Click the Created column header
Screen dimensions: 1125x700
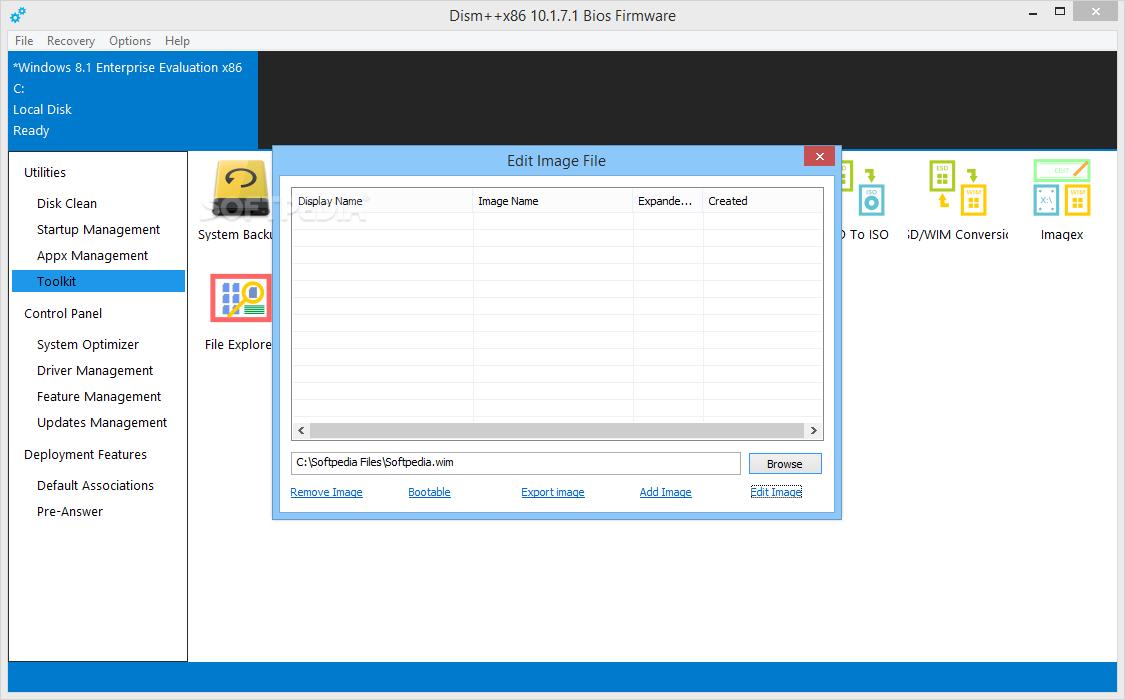click(763, 201)
